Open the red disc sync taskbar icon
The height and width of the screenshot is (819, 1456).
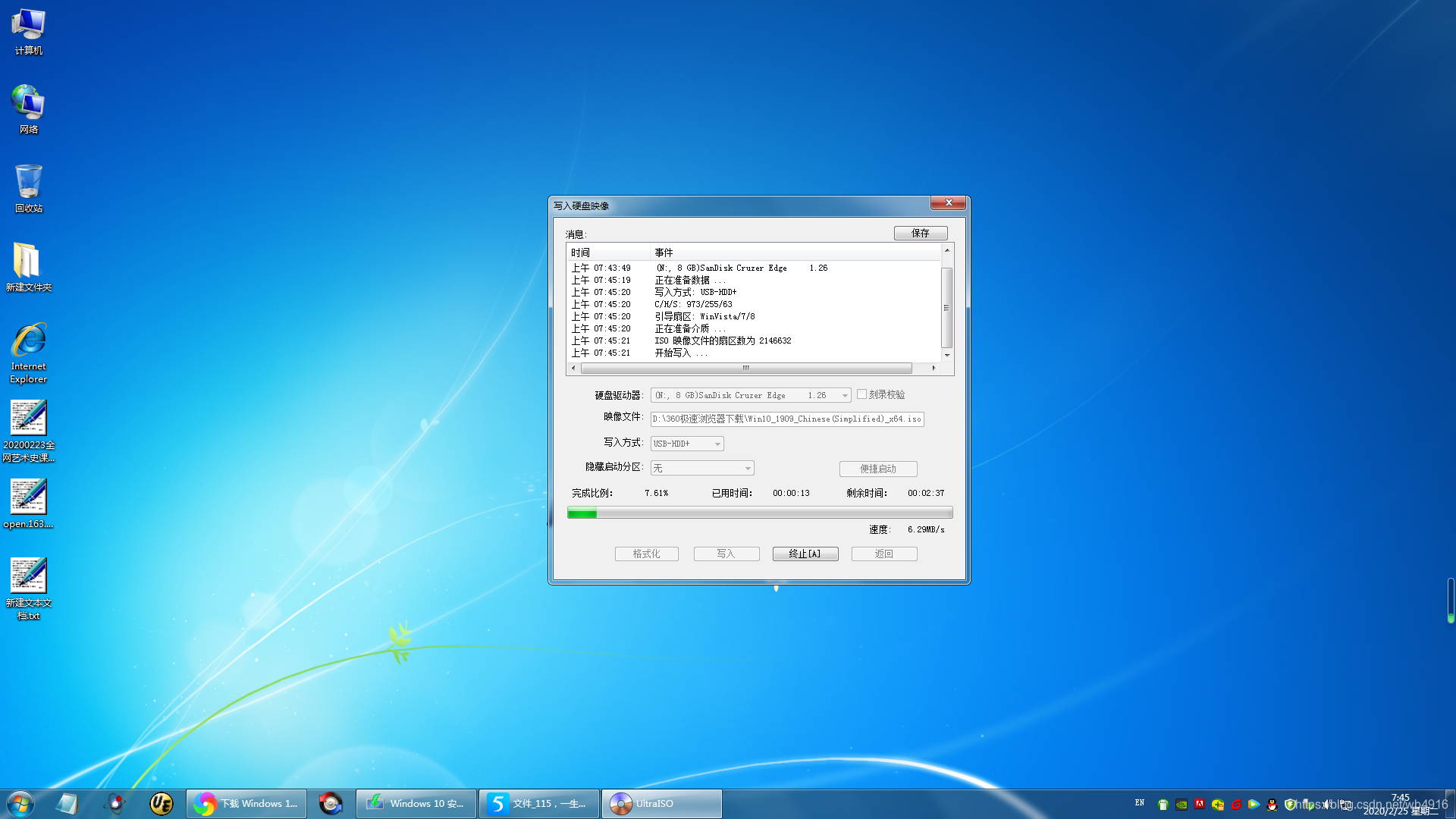click(331, 804)
